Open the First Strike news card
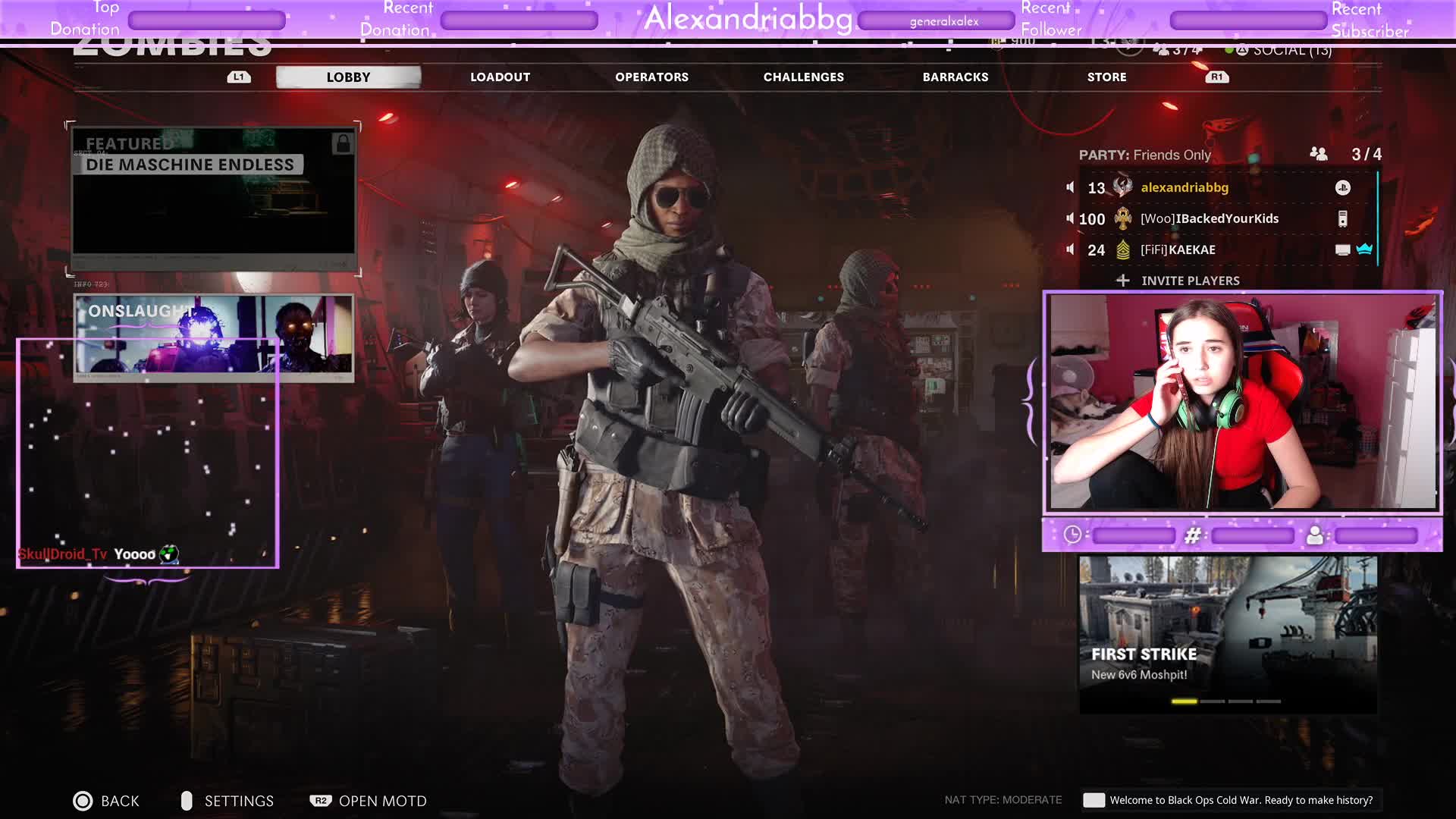The height and width of the screenshot is (819, 1456). [x=1228, y=635]
